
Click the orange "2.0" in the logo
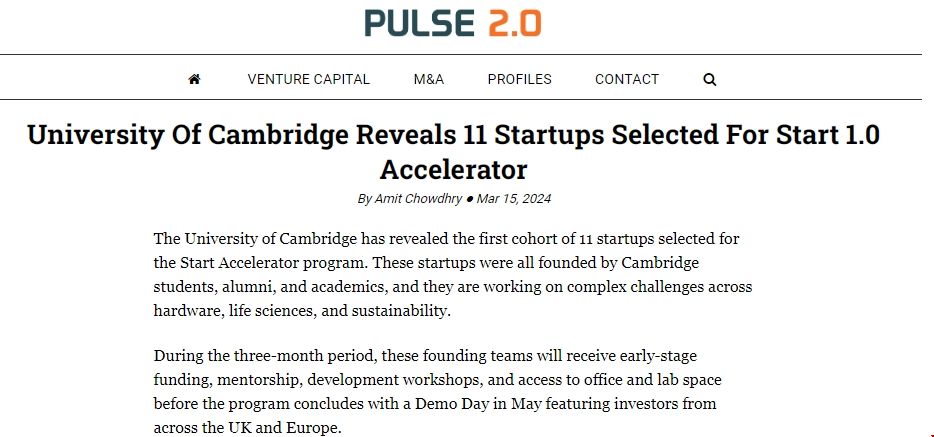point(515,22)
